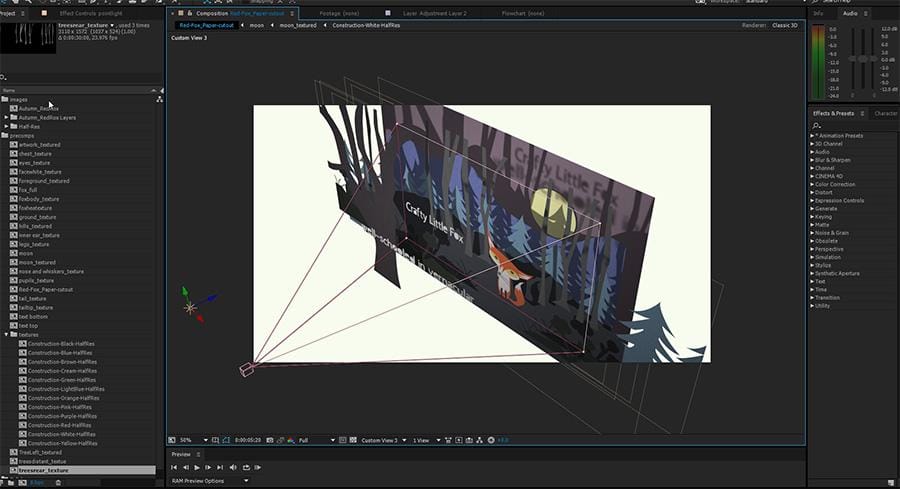Click the Project flowchart view icon
900x489 pixels.
tap(160, 99)
